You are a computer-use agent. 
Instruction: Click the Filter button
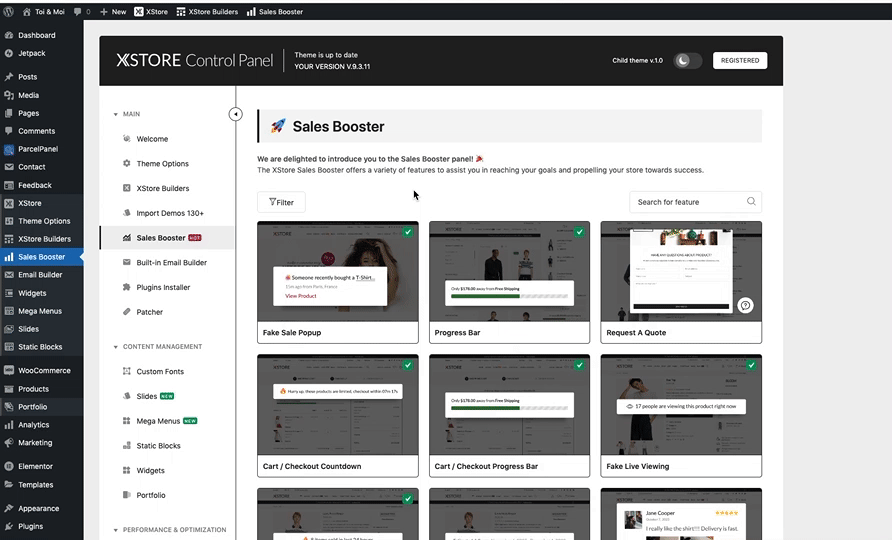pos(281,202)
